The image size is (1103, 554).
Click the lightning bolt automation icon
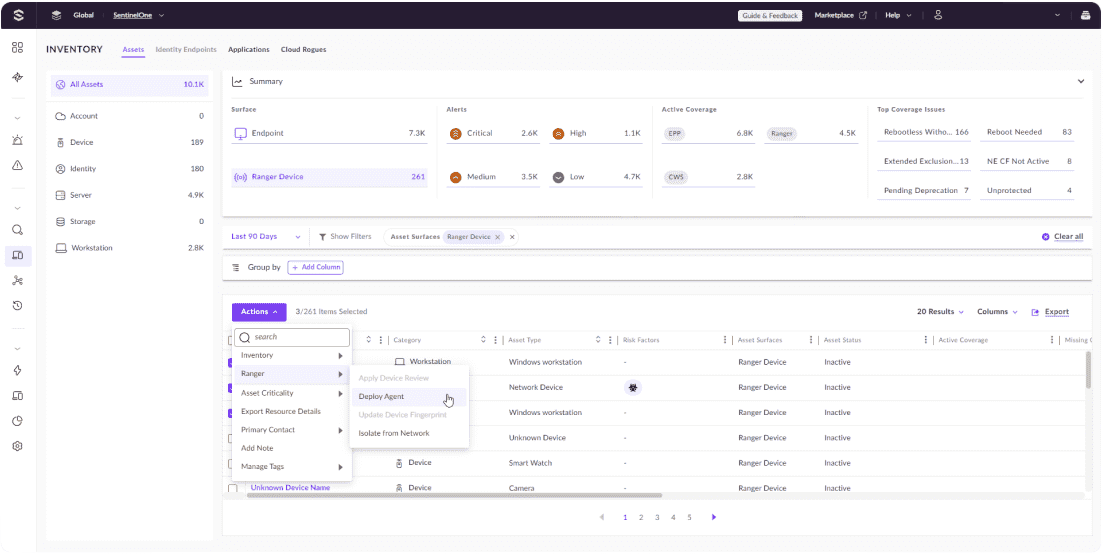pos(17,370)
